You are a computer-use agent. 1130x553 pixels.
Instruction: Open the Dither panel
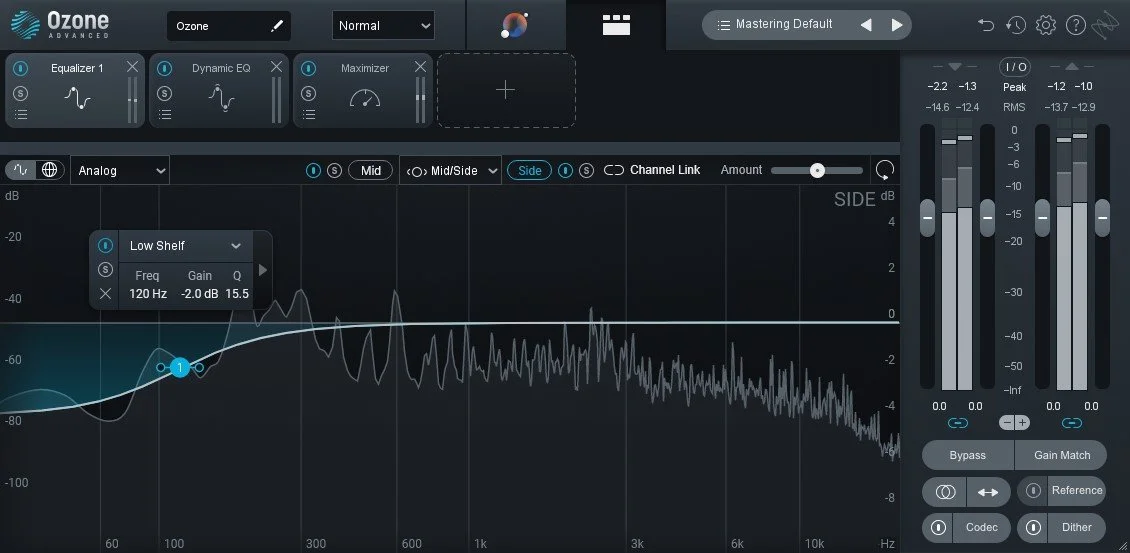tap(1077, 528)
